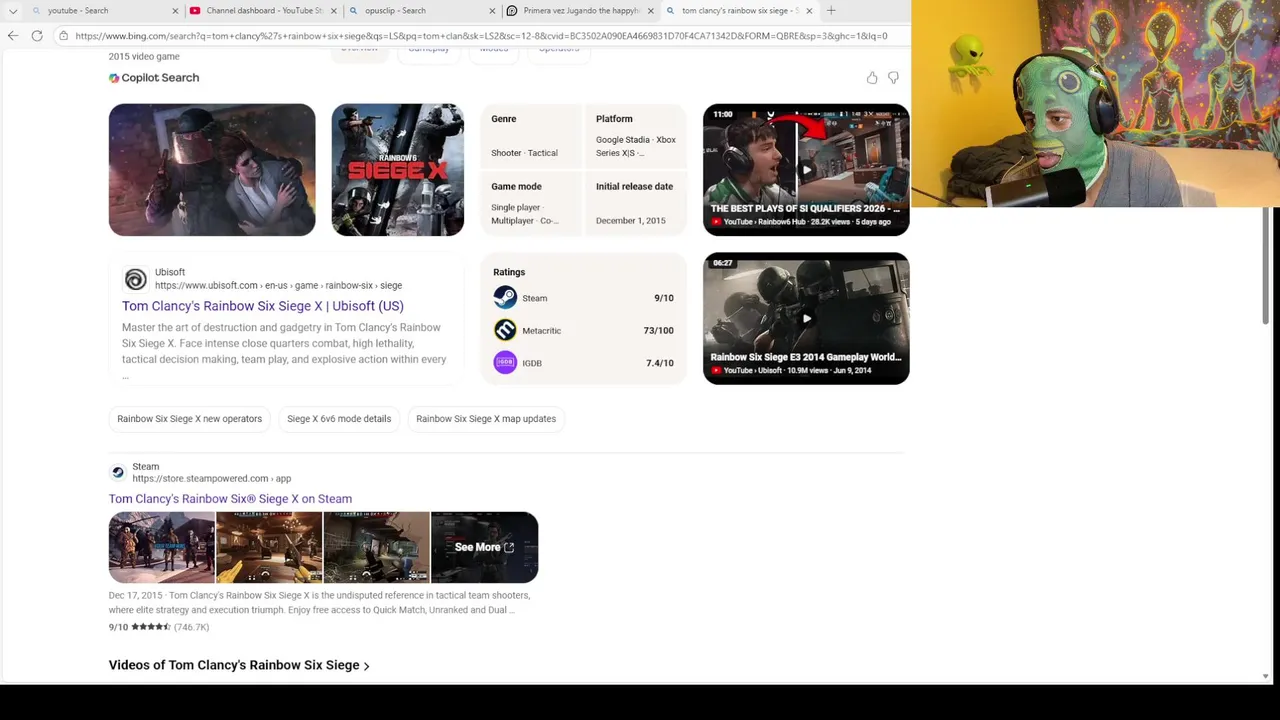1280x720 pixels.
Task: Click the page vertical scrollbar thumb
Action: [x=1265, y=265]
